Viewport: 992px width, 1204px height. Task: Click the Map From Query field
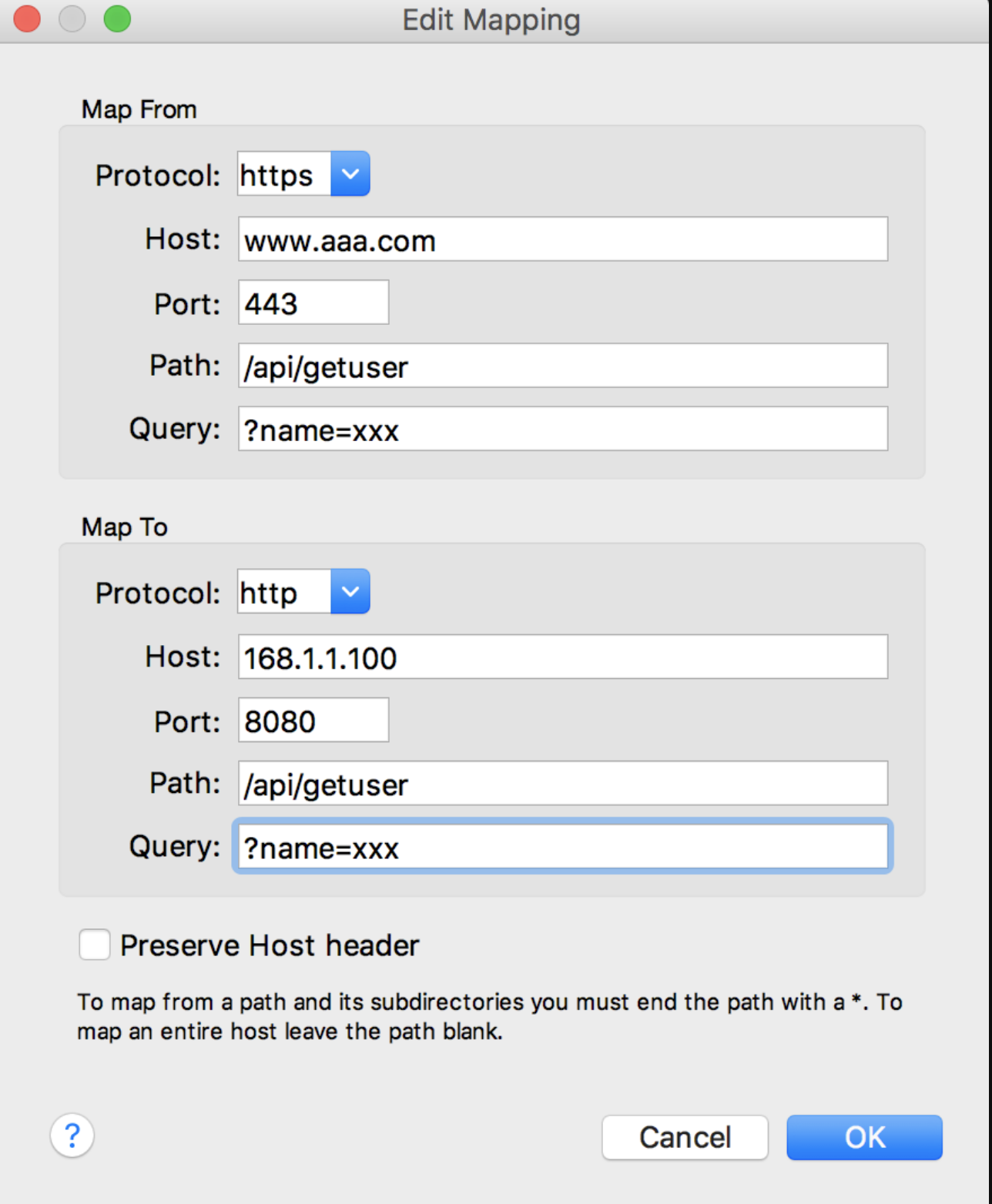[562, 429]
